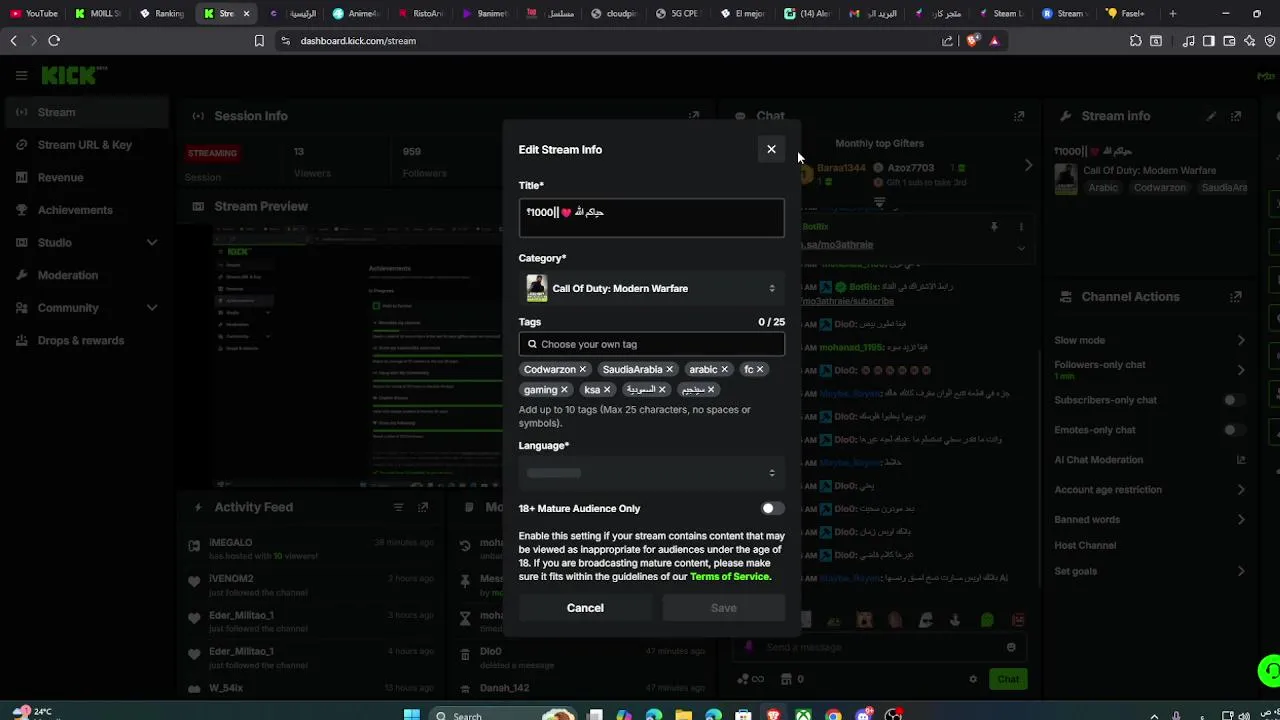The width and height of the screenshot is (1280, 720).
Task: Edit the stream Title field
Action: click(651, 218)
